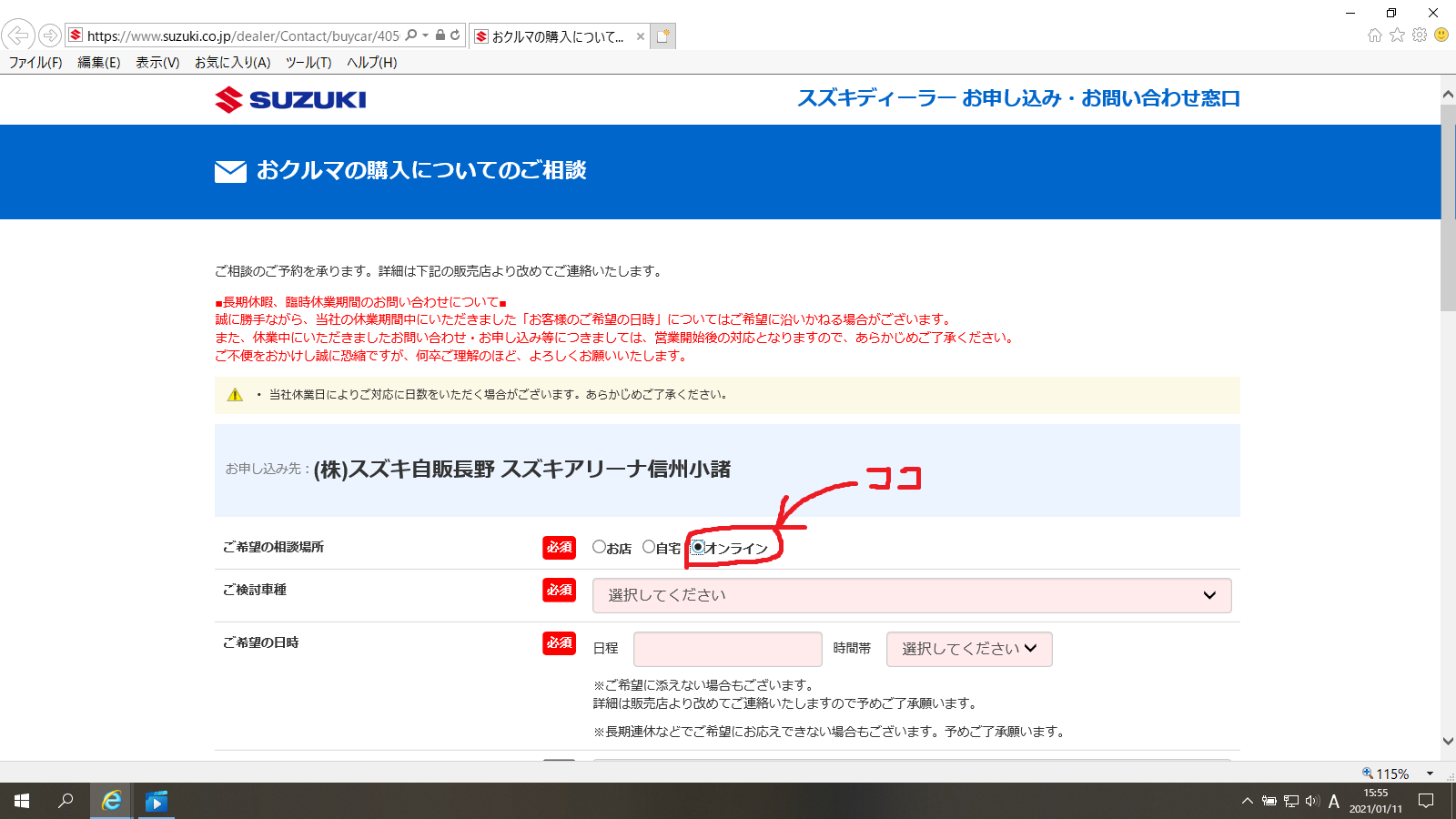Expand the zoom level dropdown arrow
The height and width of the screenshot is (819, 1456).
coord(1430,773)
